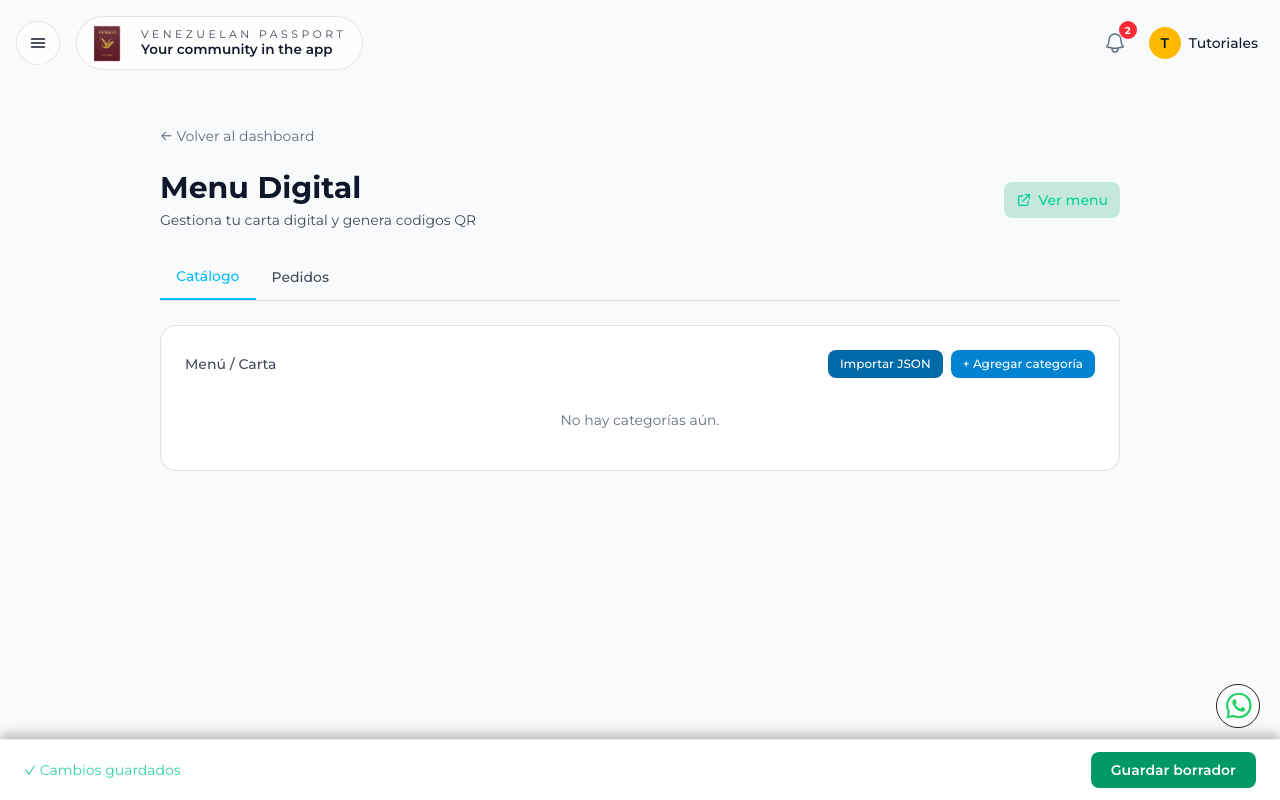The height and width of the screenshot is (800, 1280).
Task: Click the Venezuelan Passport logo thumbnail
Action: tap(107, 43)
